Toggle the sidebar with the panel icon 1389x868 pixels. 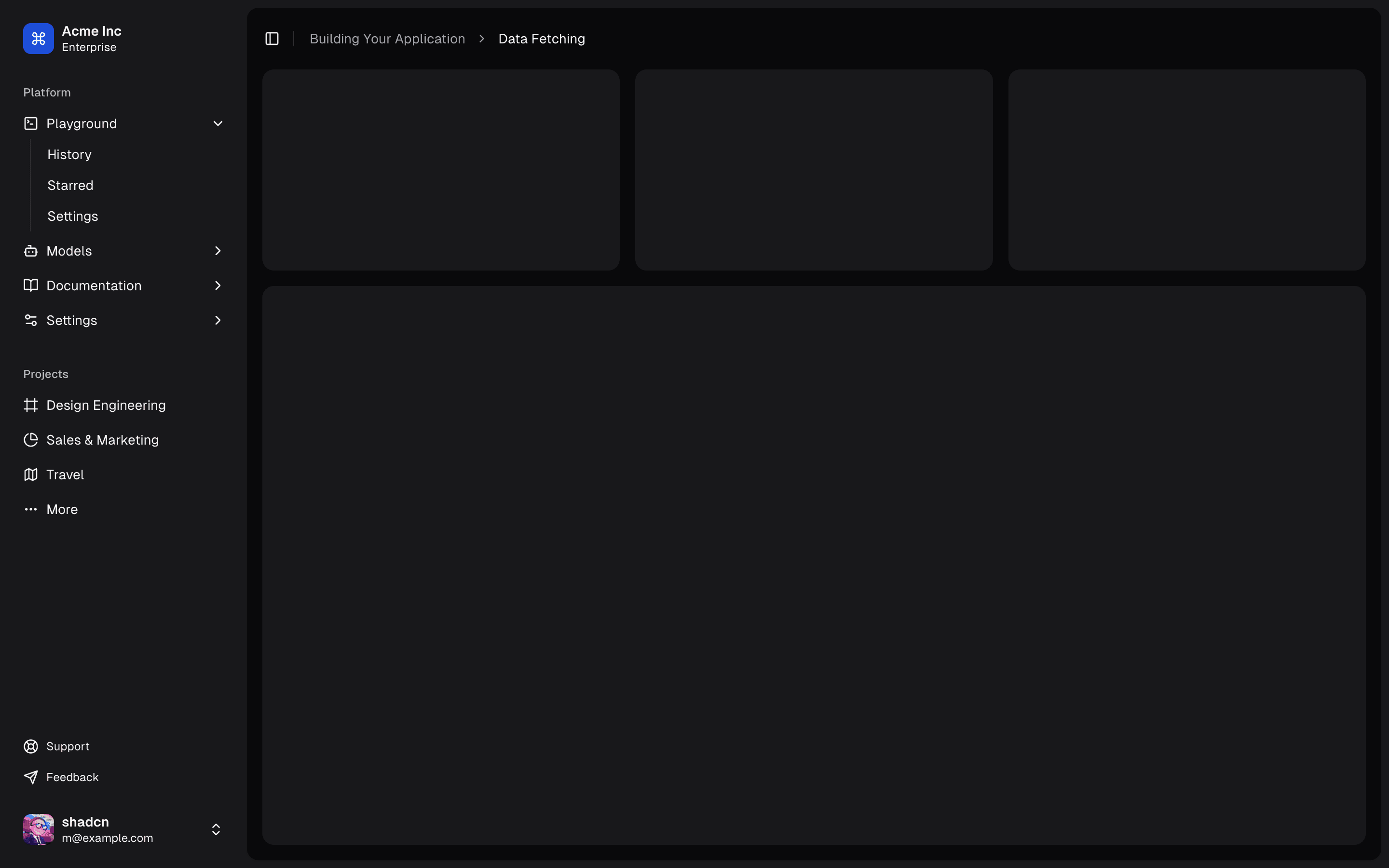[x=272, y=39]
